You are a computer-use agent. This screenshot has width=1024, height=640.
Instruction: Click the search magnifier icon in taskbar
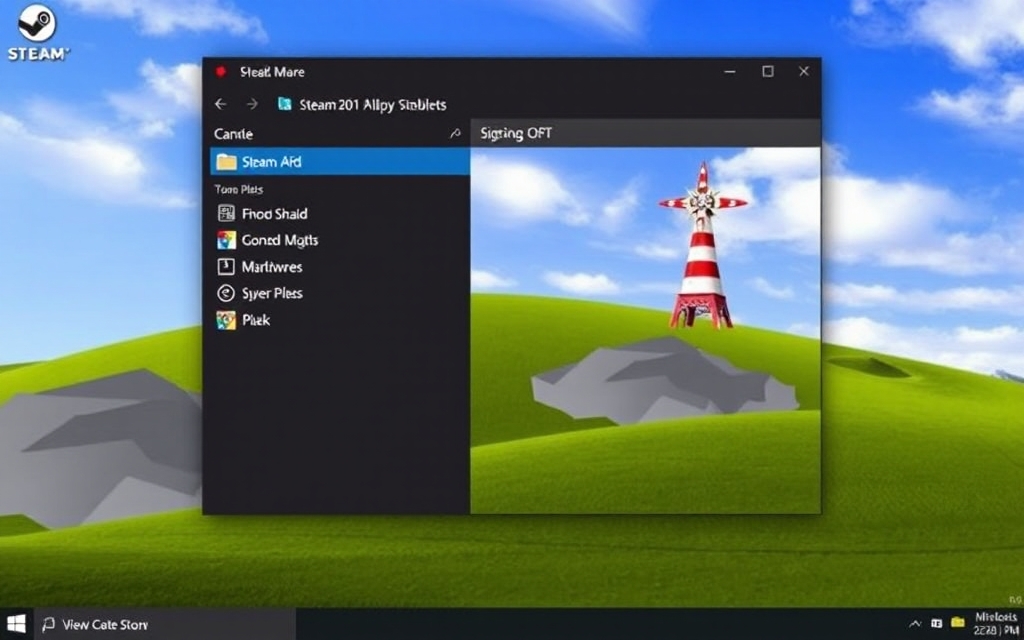pyautogui.click(x=48, y=624)
